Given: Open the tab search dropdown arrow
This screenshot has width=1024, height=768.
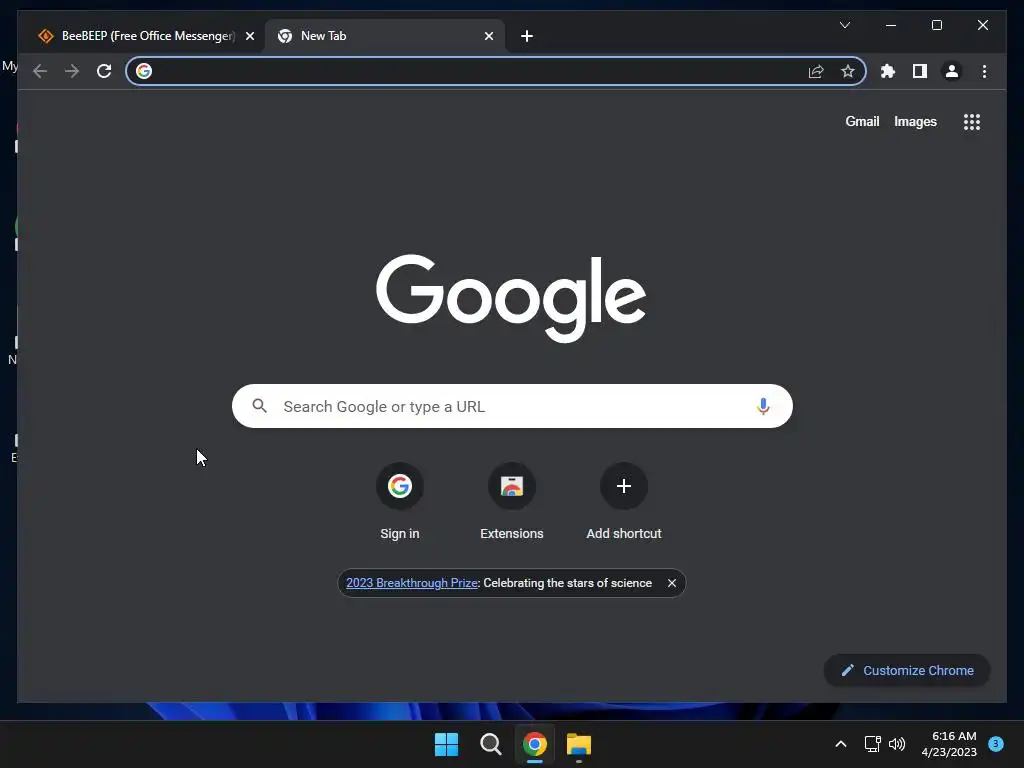Looking at the screenshot, I should 844,25.
